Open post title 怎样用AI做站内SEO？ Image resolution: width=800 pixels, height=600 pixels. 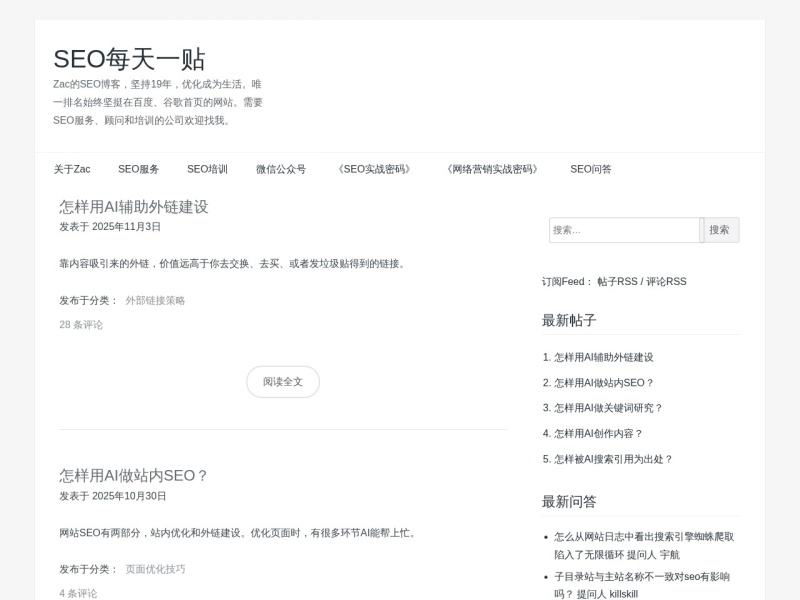click(134, 476)
